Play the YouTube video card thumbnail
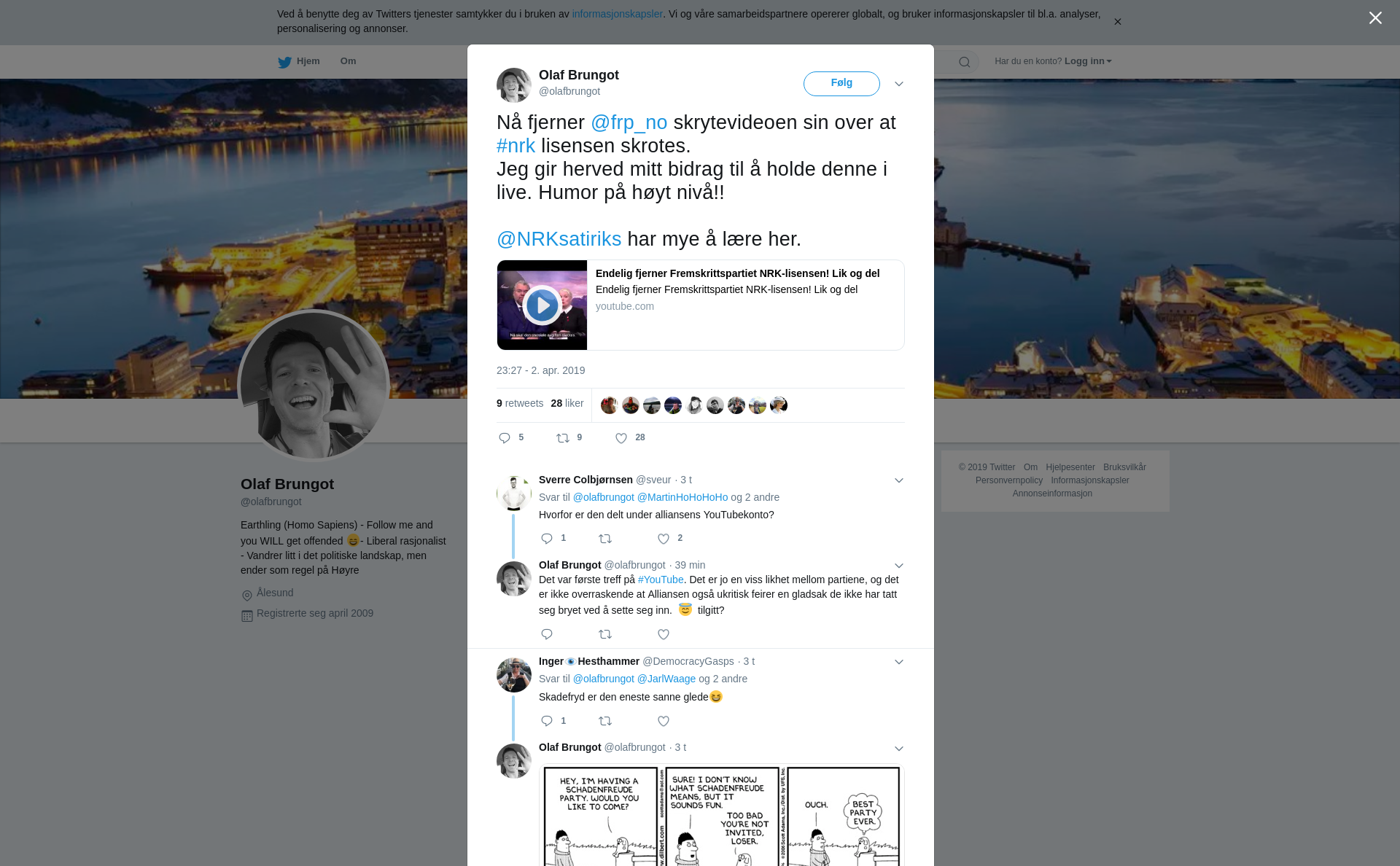Screen dimensions: 1400x866 542,305
